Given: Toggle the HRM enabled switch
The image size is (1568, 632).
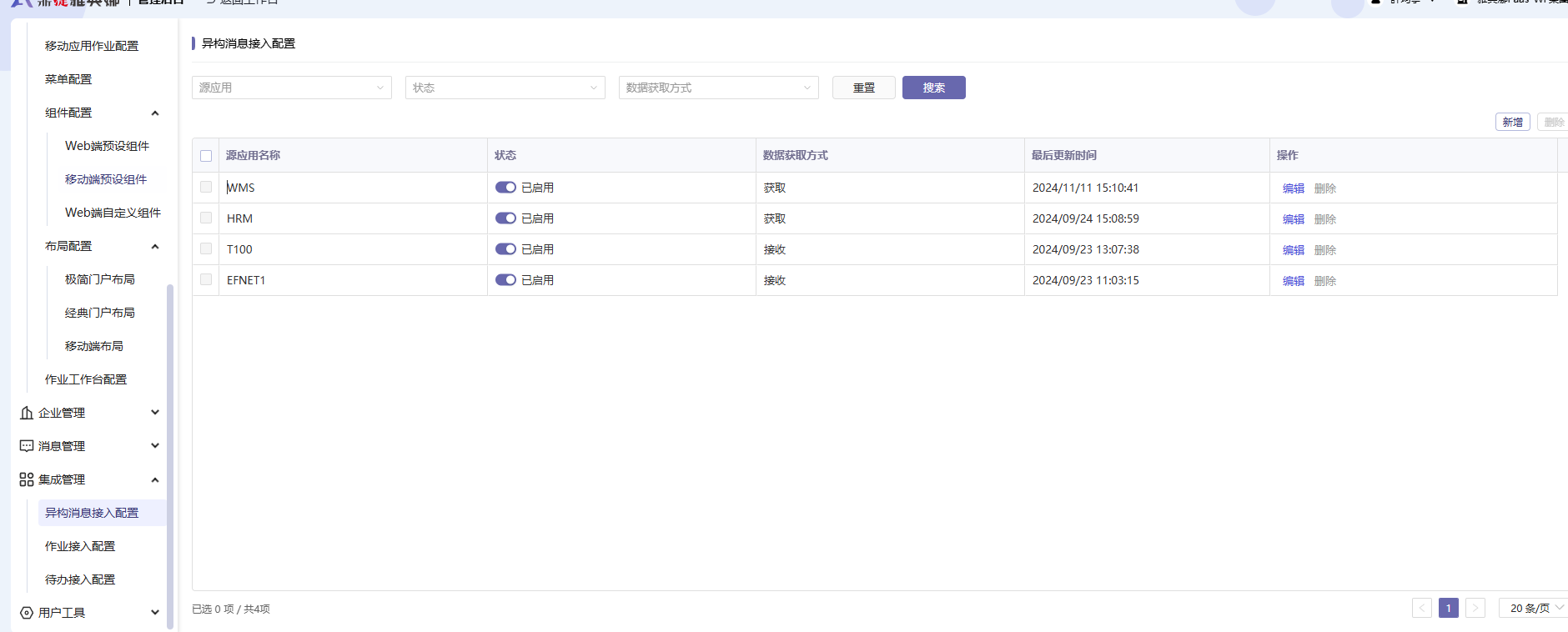Looking at the screenshot, I should (505, 218).
